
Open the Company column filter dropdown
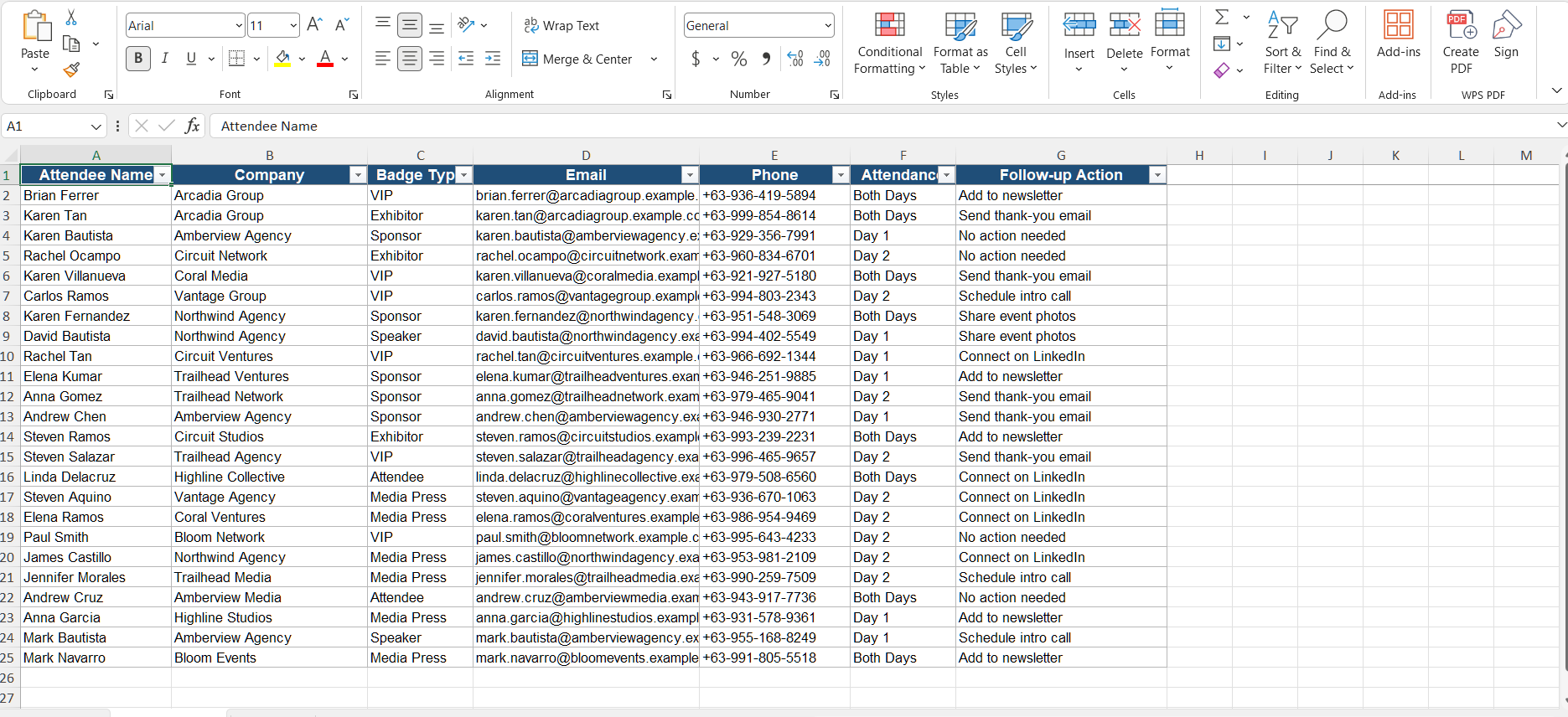358,175
